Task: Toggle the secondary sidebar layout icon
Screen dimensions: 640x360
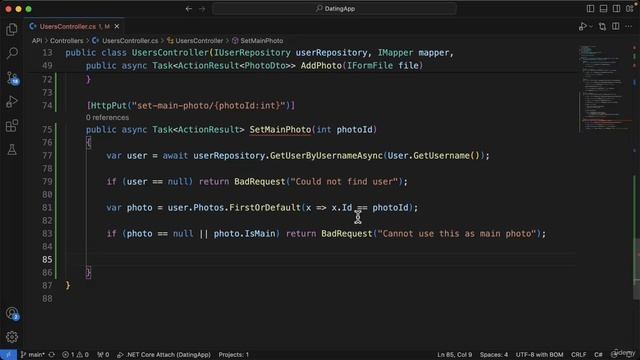Action: pos(616,9)
